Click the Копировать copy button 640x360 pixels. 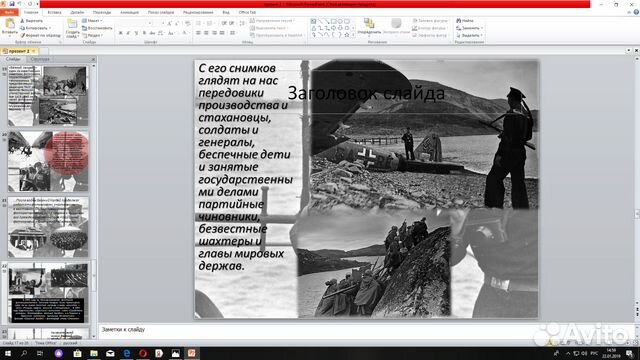coord(35,28)
